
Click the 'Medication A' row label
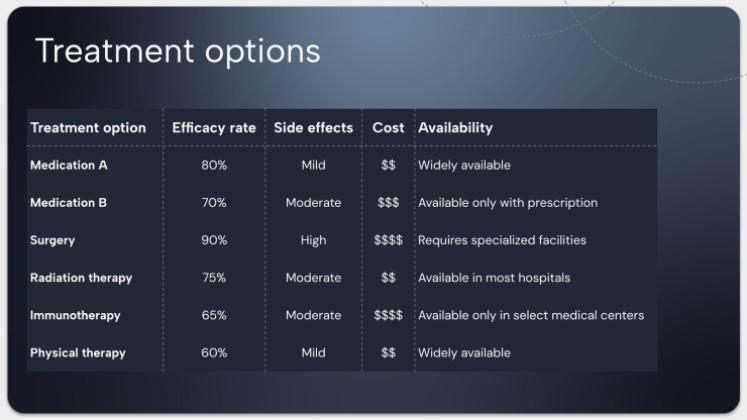(x=69, y=165)
